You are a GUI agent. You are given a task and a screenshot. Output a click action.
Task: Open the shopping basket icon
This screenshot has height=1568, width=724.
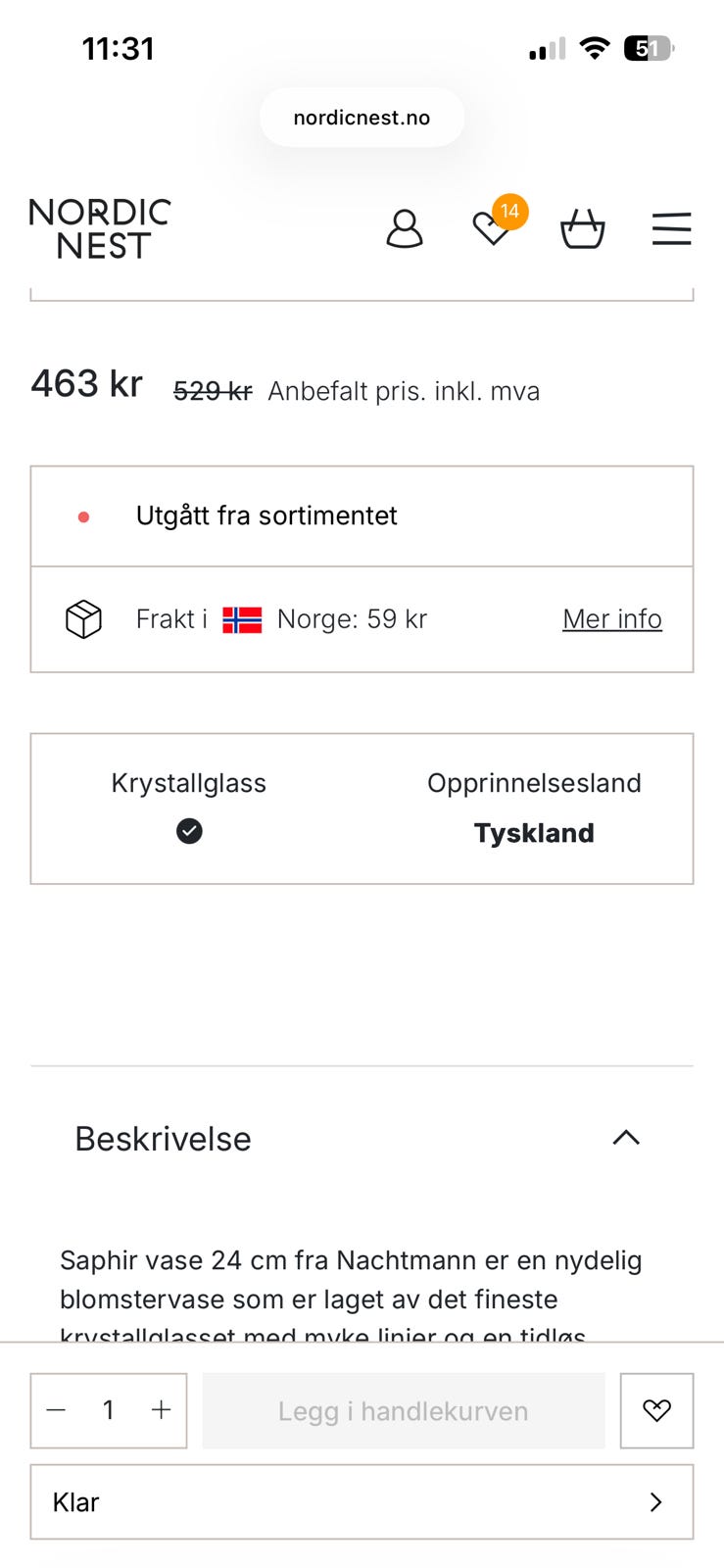pos(582,229)
